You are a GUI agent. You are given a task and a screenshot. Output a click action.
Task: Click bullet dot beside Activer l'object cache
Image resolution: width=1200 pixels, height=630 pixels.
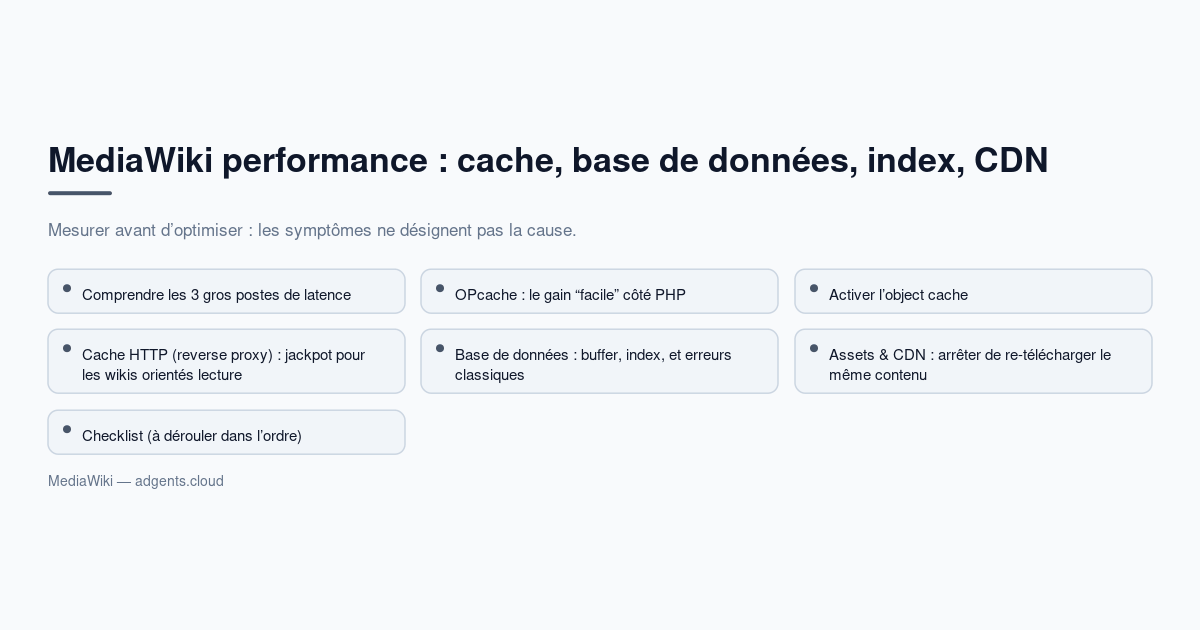[x=814, y=288]
